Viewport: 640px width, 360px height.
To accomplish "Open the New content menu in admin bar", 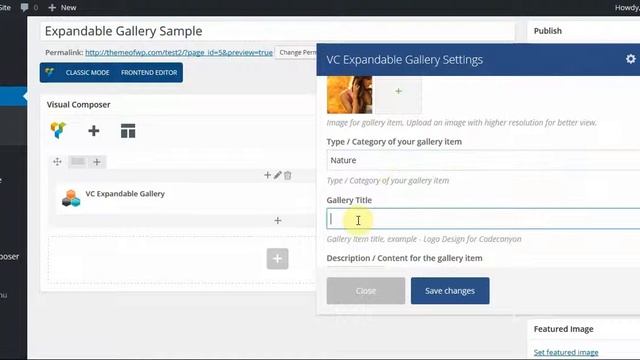I will click(62, 7).
